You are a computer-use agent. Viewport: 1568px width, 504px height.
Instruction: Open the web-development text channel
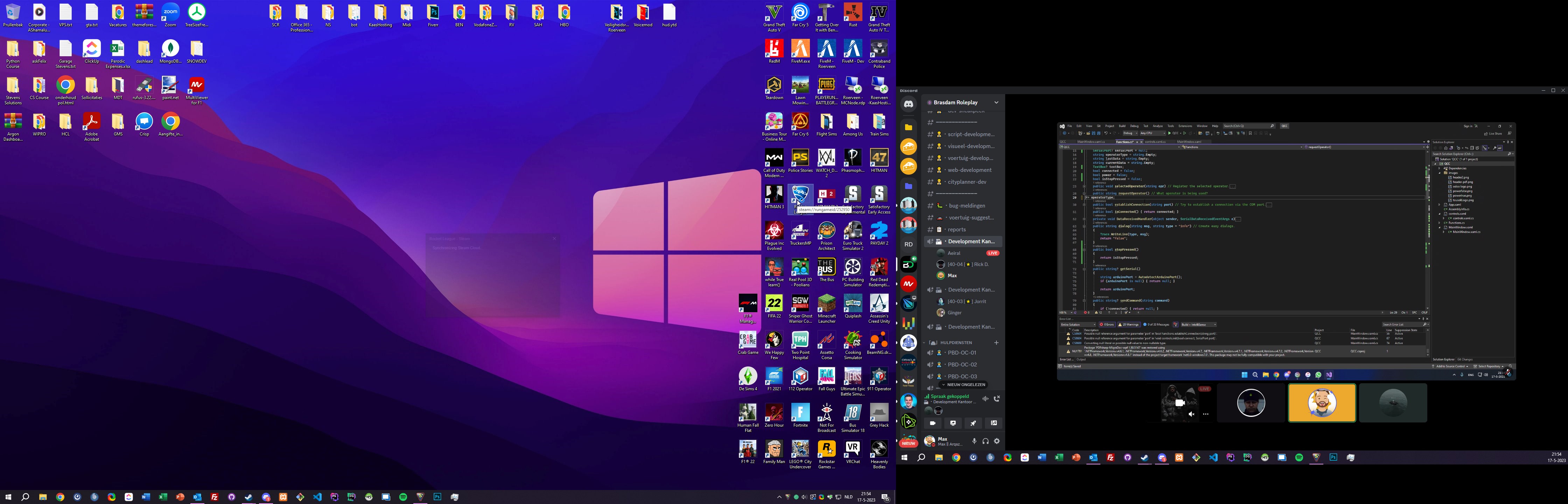tap(969, 170)
